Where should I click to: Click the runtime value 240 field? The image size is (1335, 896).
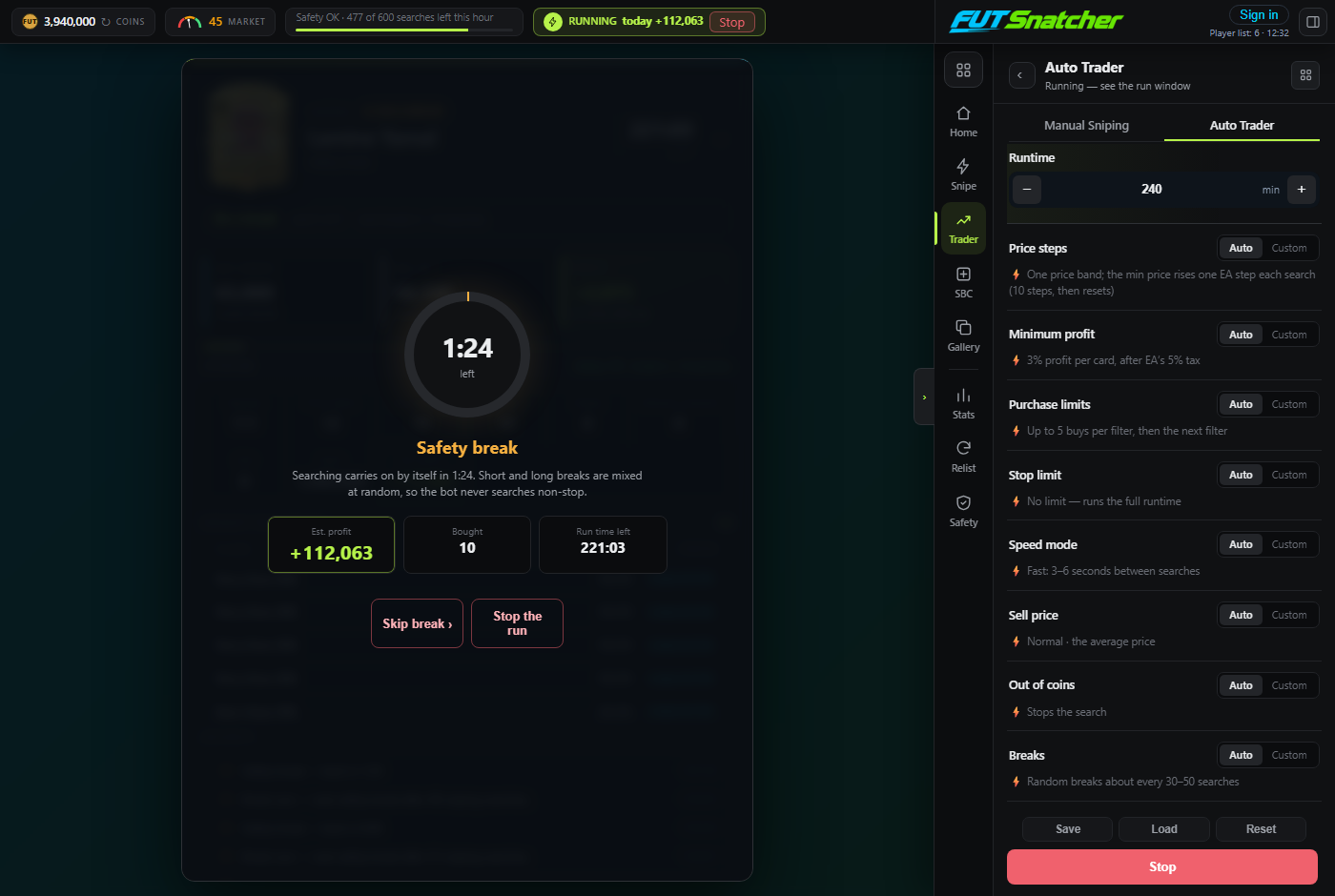click(1151, 190)
